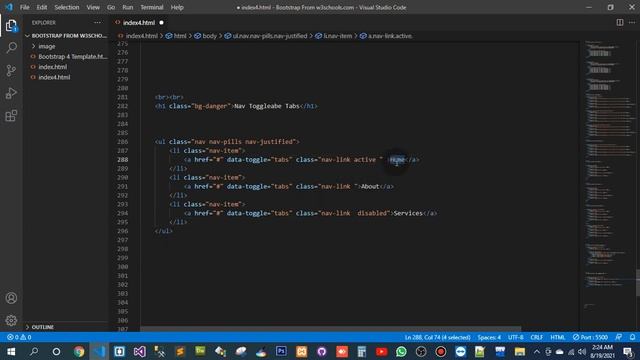The width and height of the screenshot is (640, 360).
Task: Click the vertical scrollbar thumb in the editor
Action: tap(638, 282)
